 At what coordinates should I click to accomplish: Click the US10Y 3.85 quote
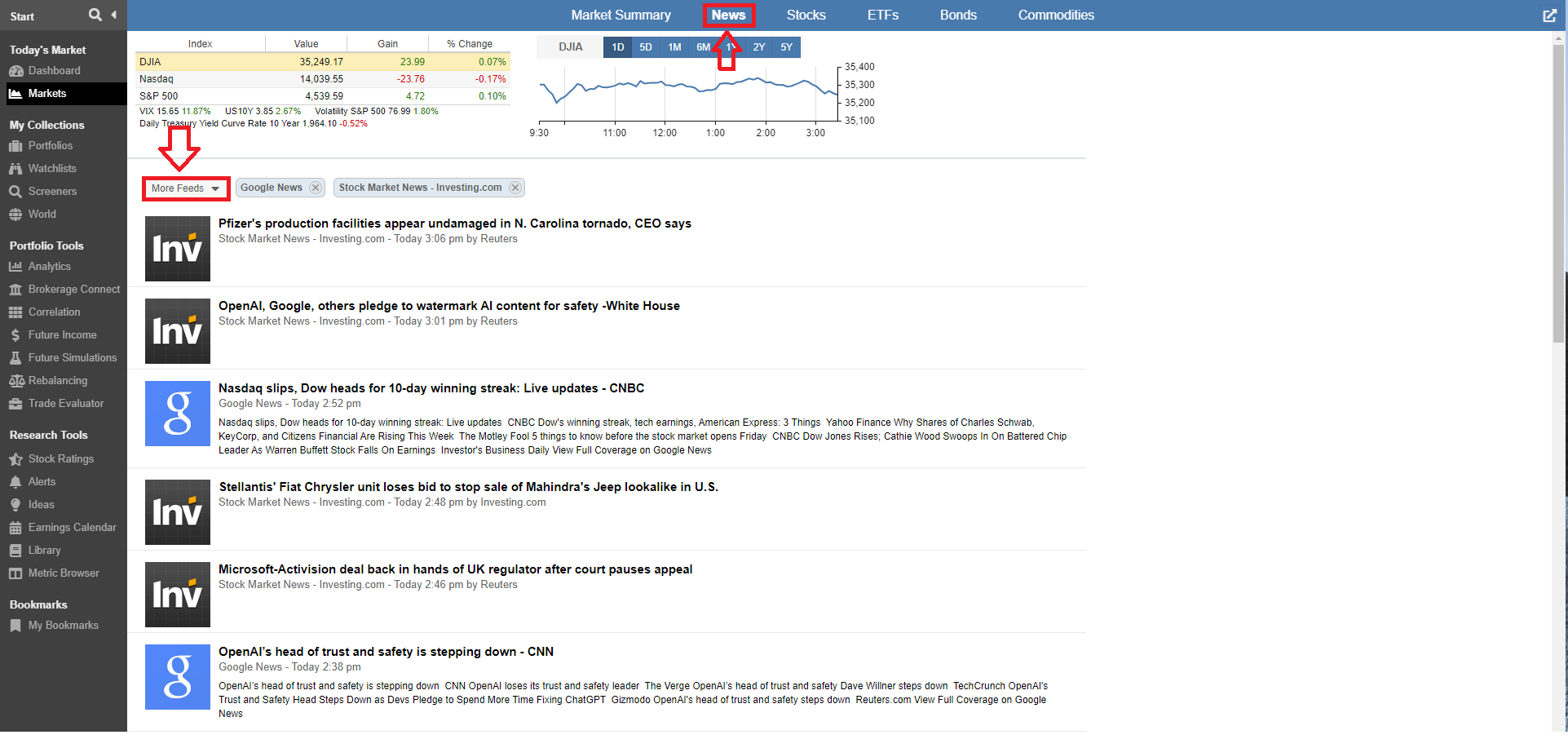[263, 111]
